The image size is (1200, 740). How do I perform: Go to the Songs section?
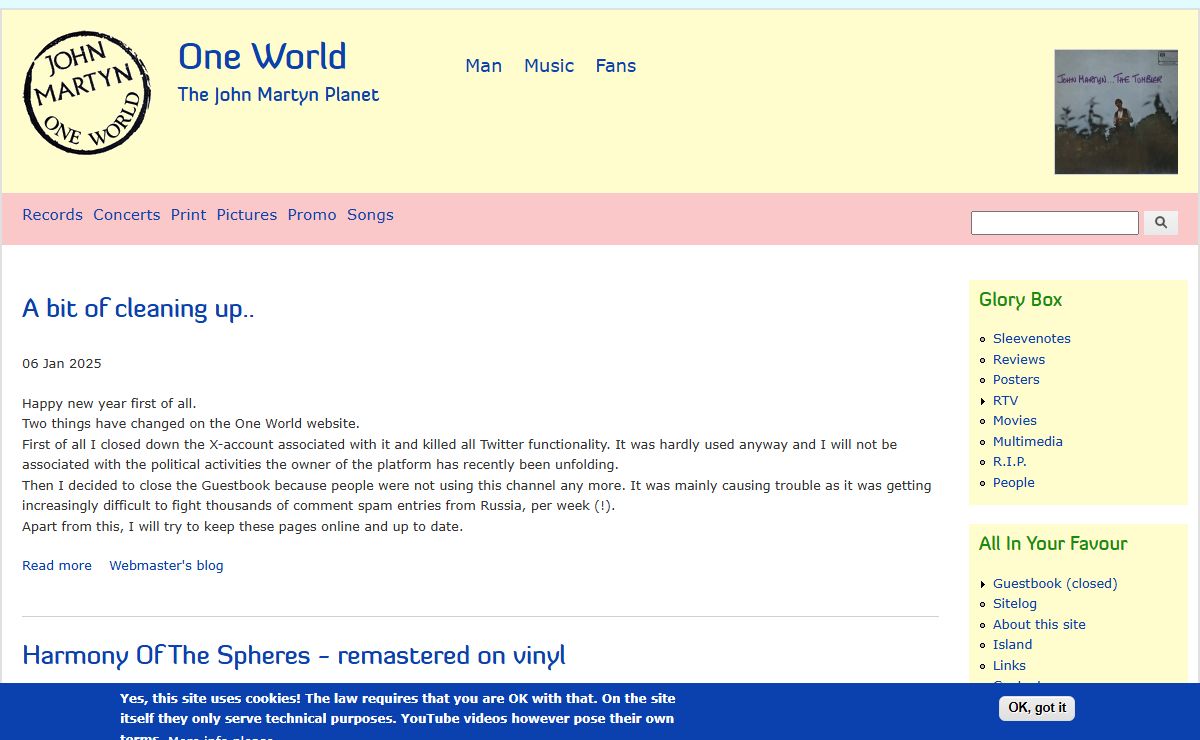click(x=370, y=215)
